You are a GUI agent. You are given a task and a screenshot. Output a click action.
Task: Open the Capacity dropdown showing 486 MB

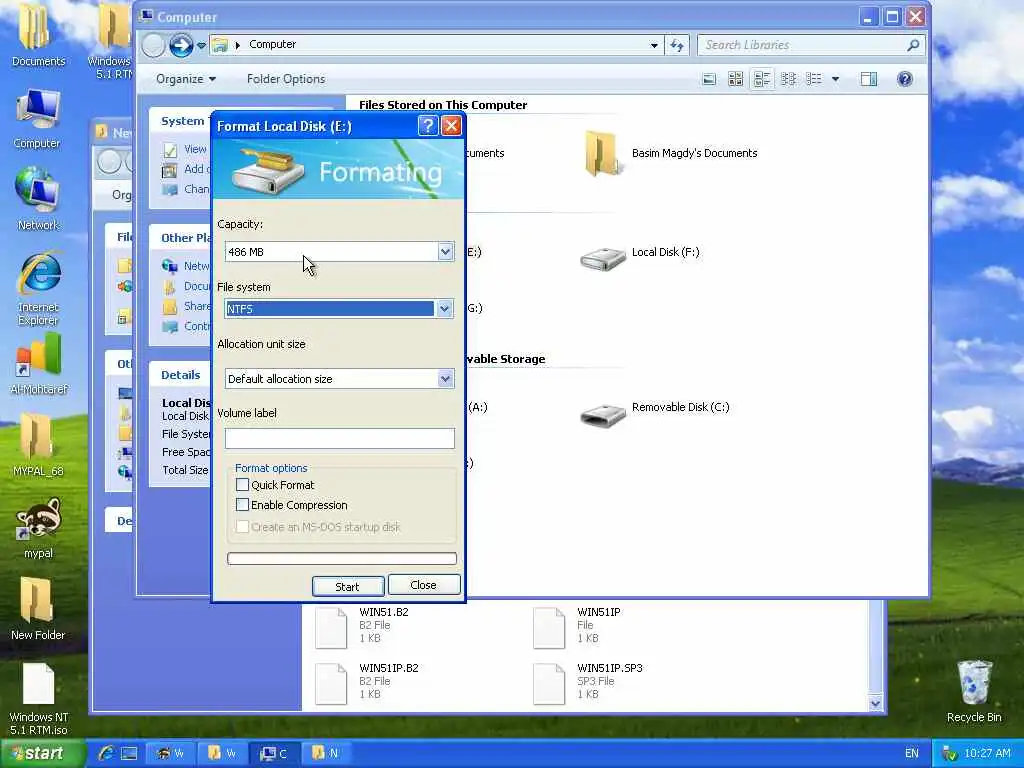coord(445,251)
